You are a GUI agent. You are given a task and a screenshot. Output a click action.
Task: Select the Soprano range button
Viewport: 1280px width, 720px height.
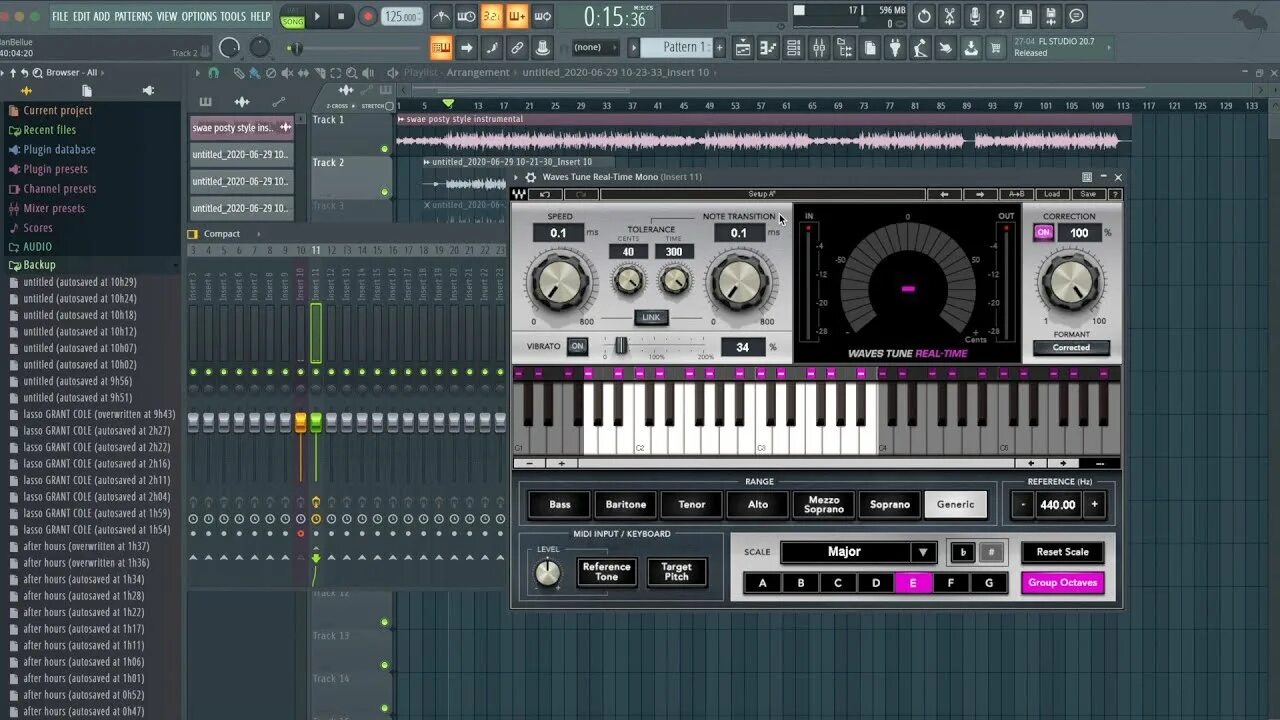(890, 505)
